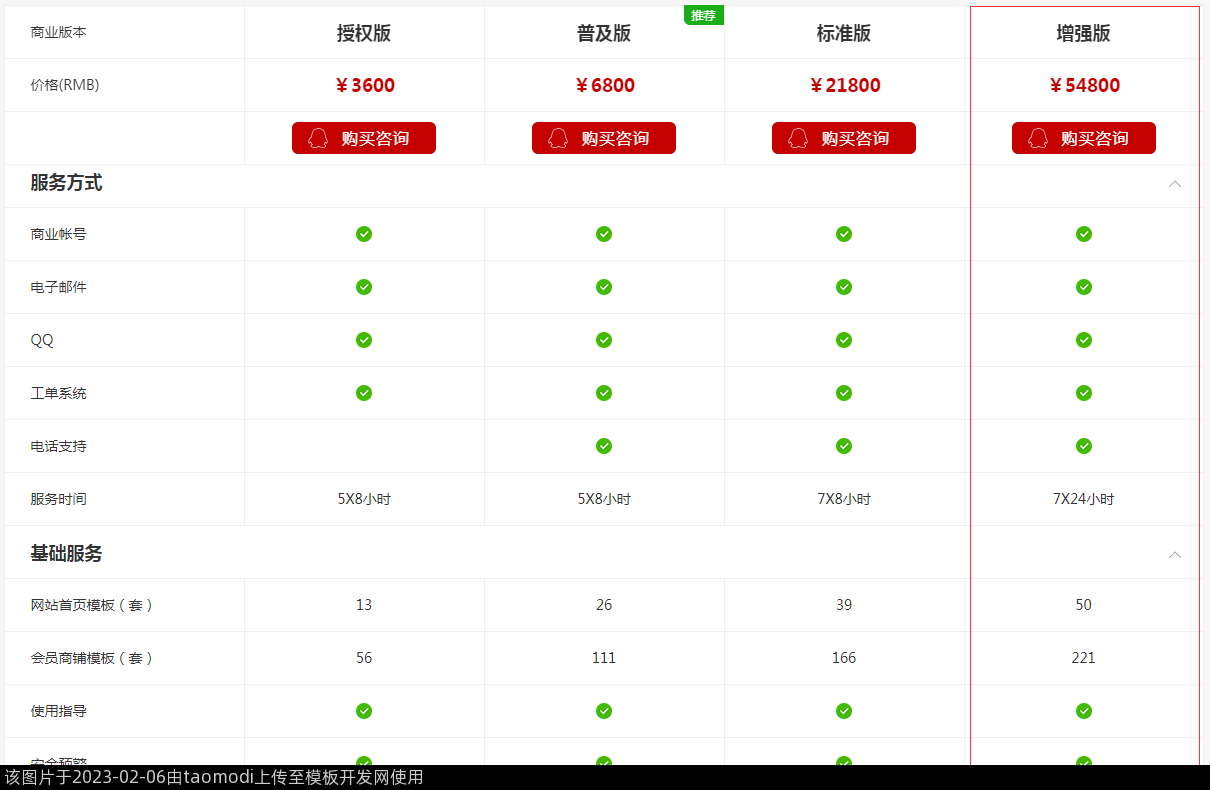Click 7X24小时 service time cell
The height and width of the screenshot is (790, 1210).
tap(1084, 499)
